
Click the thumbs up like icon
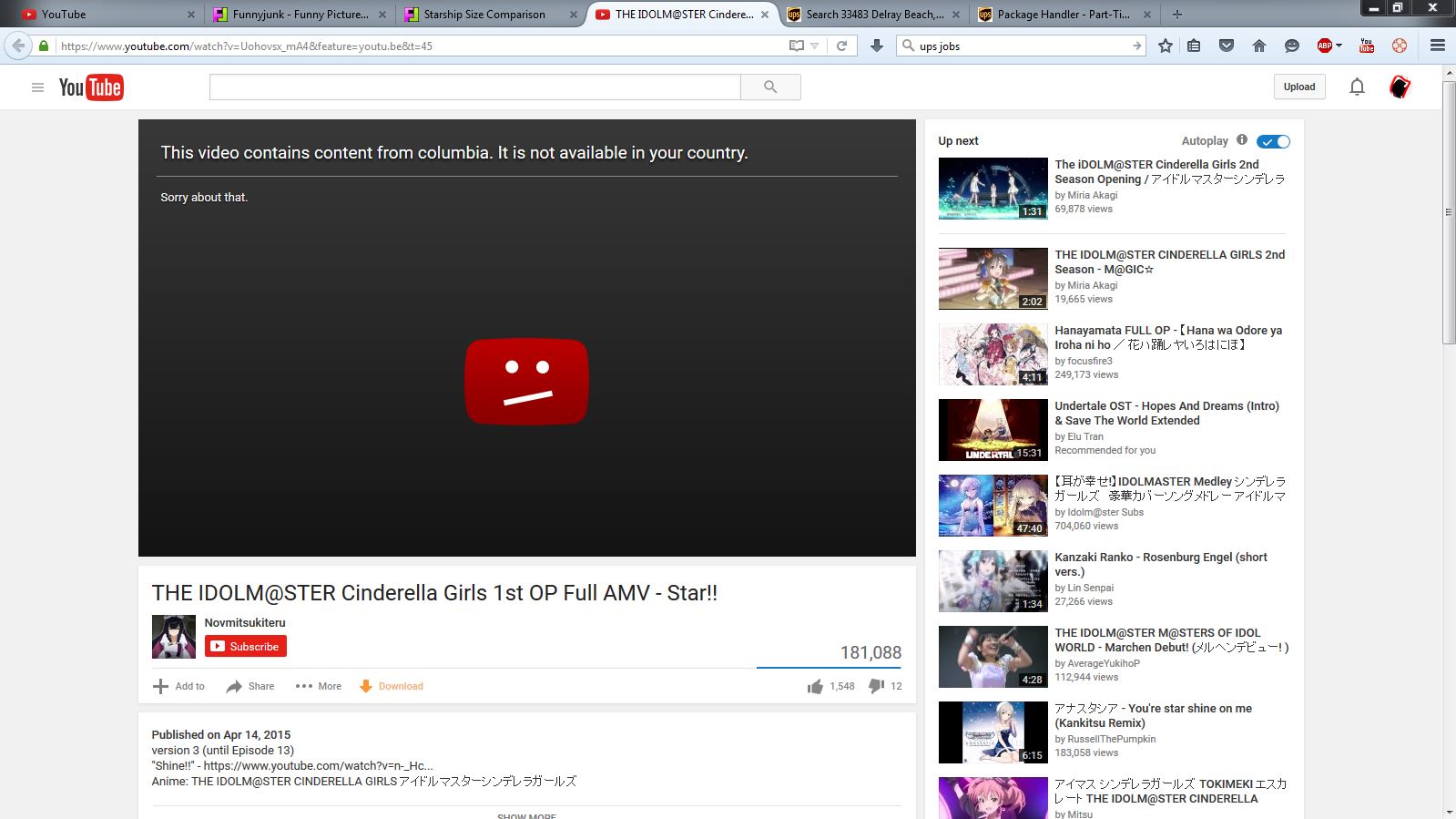[815, 686]
